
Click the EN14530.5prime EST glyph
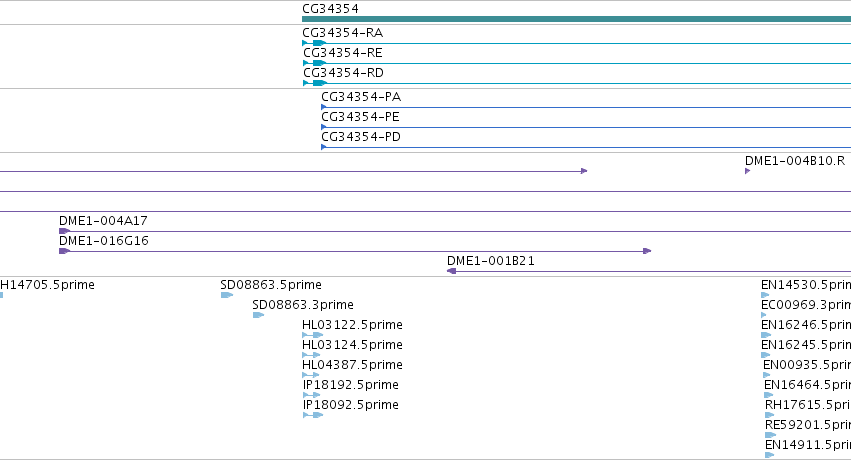tap(765, 296)
